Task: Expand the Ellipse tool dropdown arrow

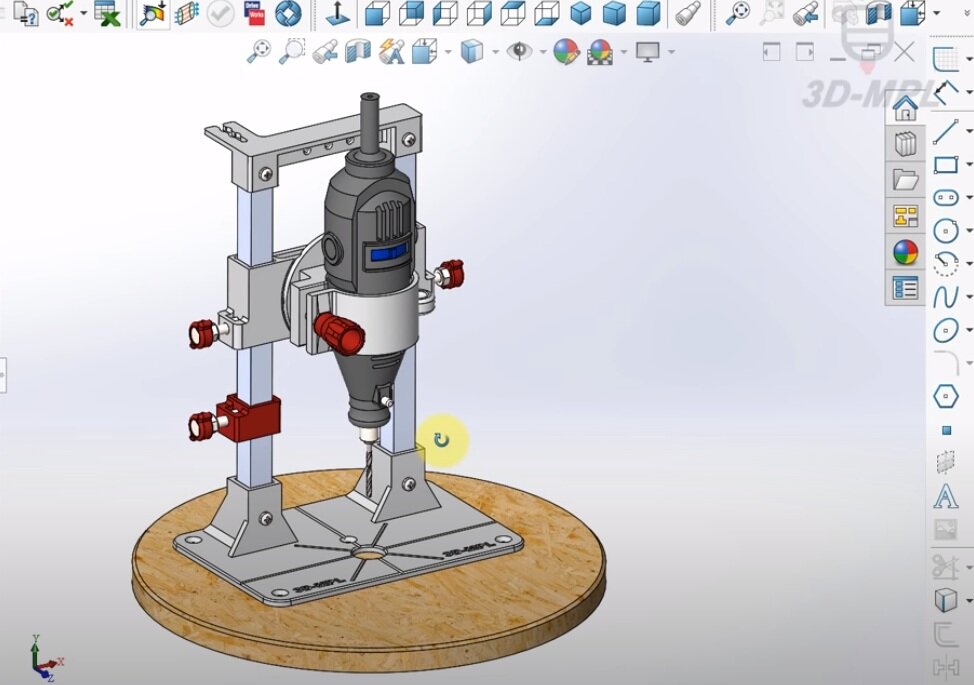Action: click(969, 330)
